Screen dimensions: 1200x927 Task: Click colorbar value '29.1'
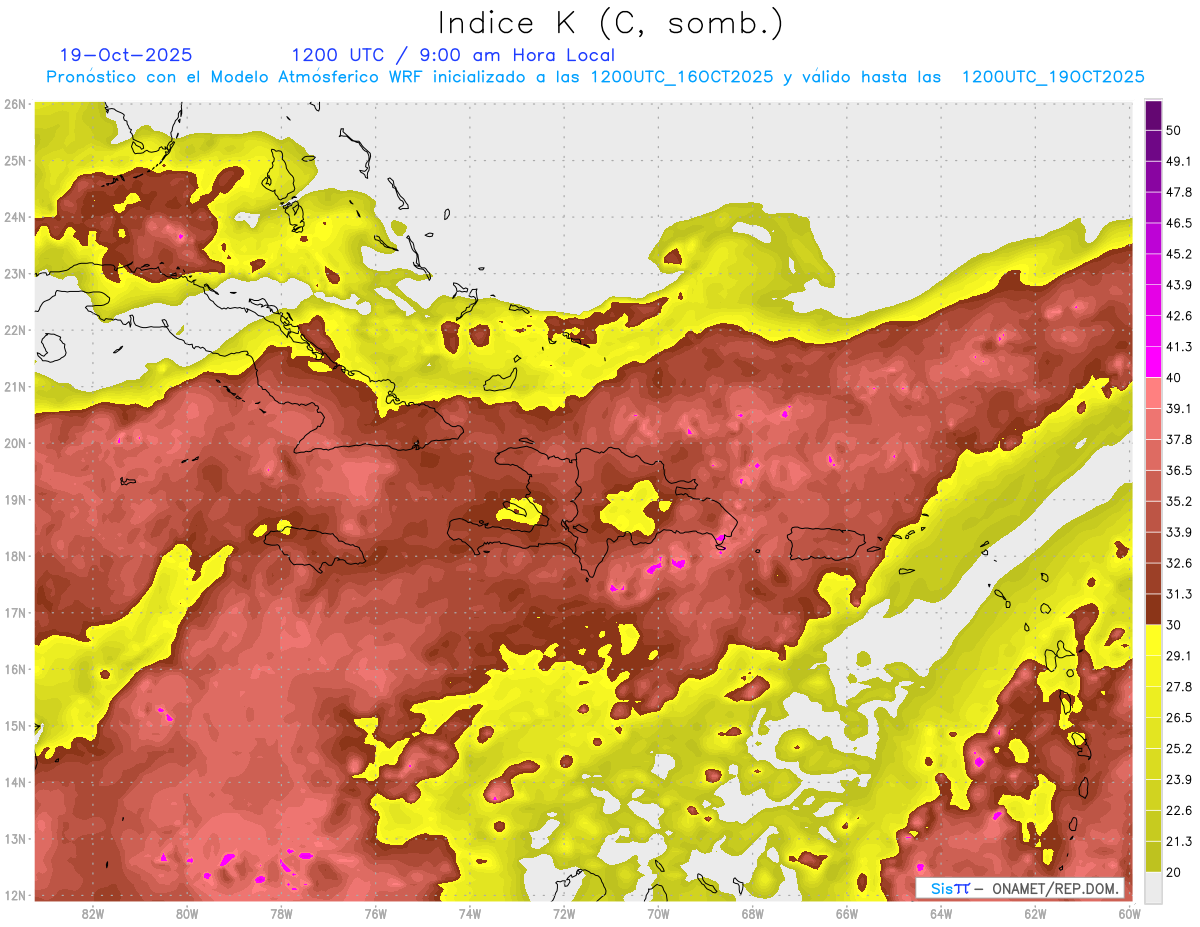(1179, 656)
